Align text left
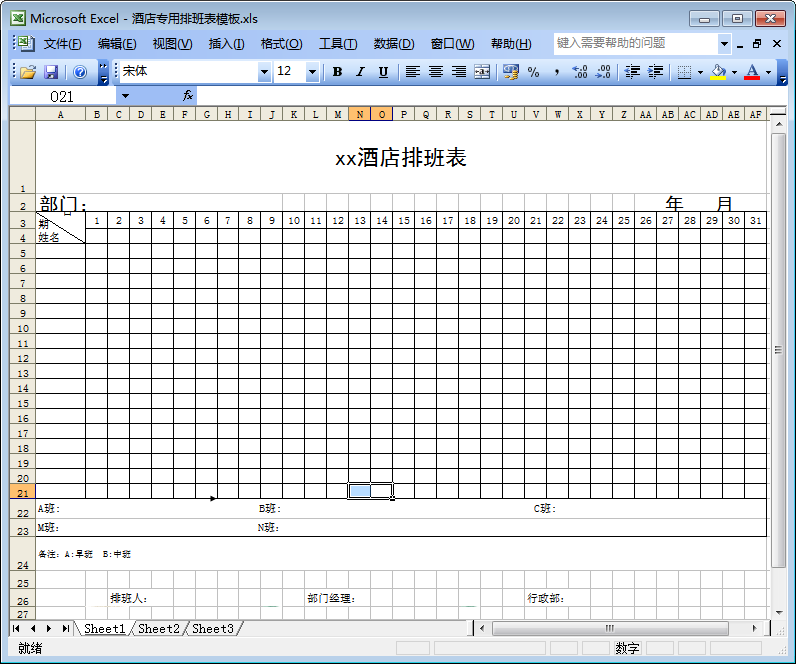 413,72
